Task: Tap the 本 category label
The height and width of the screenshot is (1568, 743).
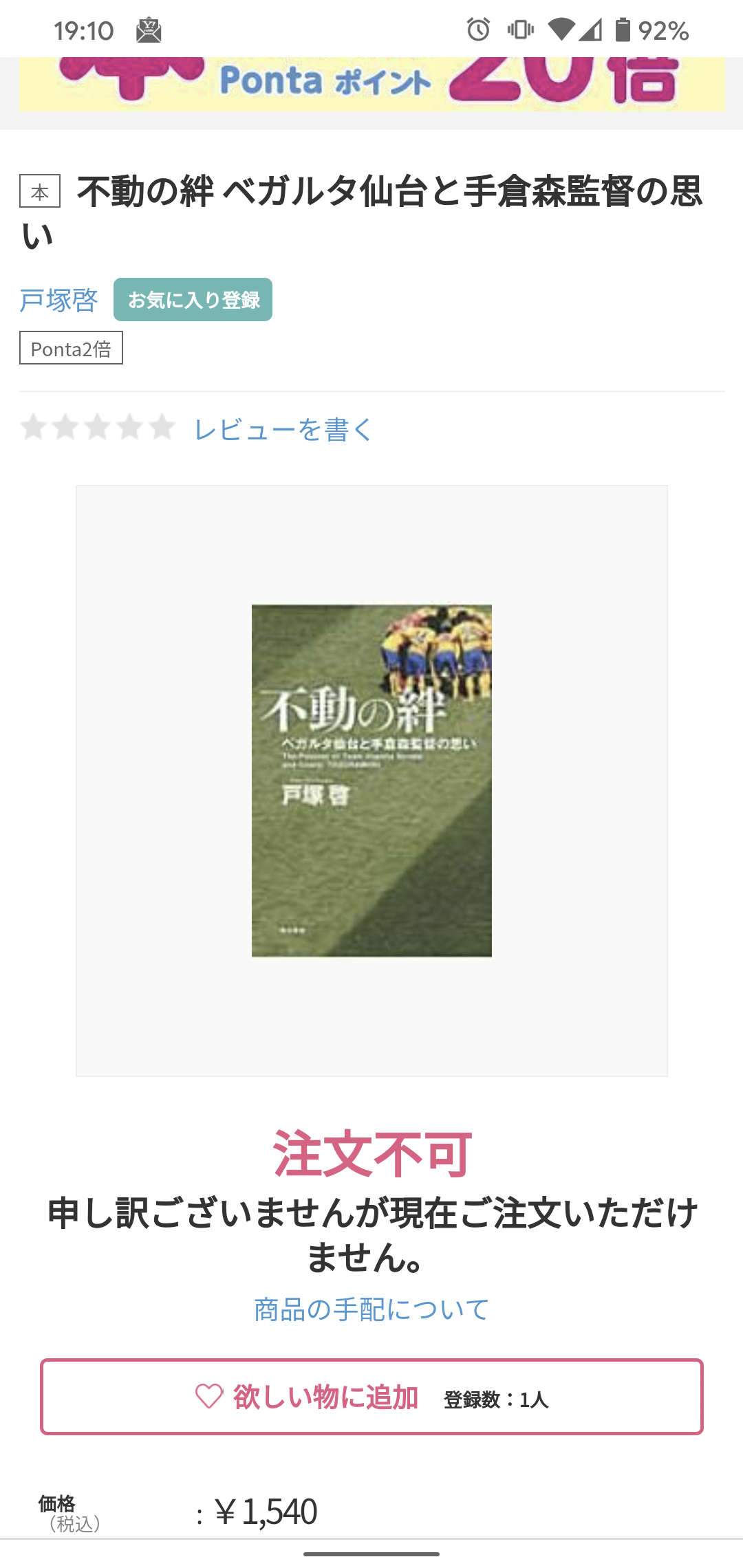Action: point(40,192)
